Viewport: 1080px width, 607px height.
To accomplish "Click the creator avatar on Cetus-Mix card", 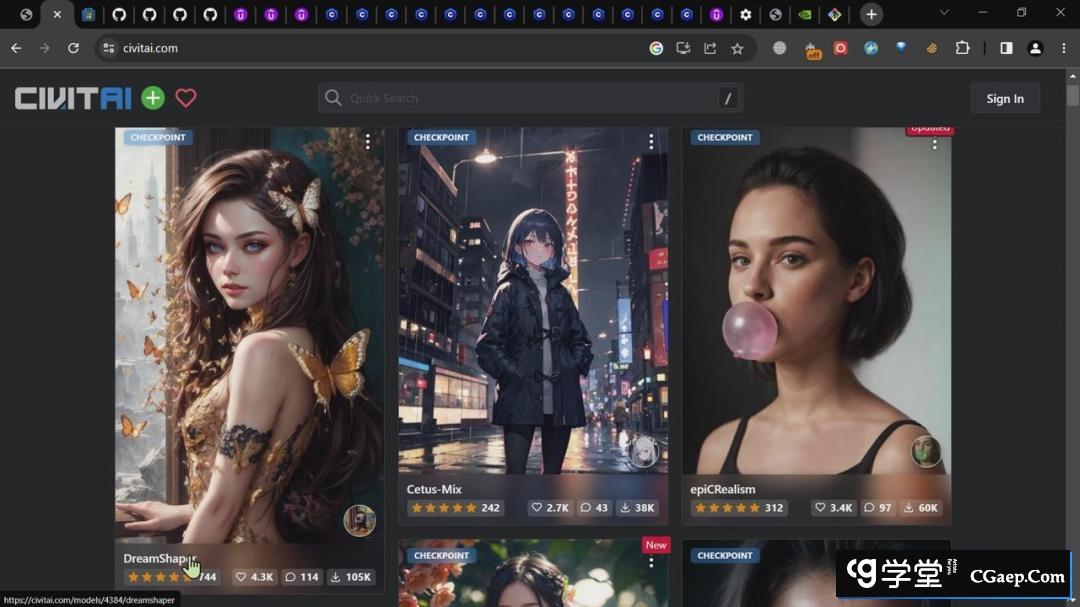I will point(643,451).
